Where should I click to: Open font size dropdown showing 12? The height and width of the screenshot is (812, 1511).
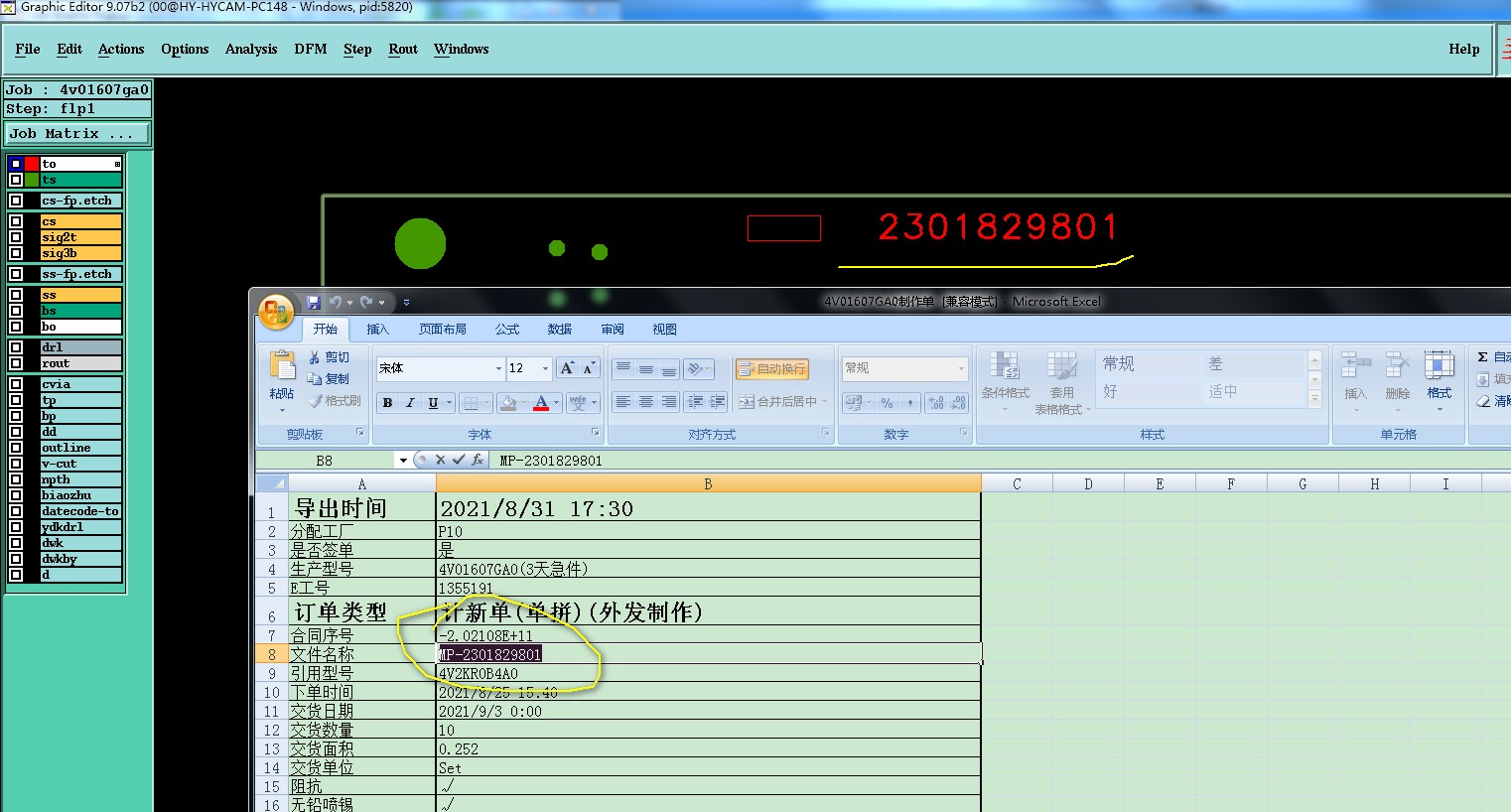pyautogui.click(x=545, y=368)
